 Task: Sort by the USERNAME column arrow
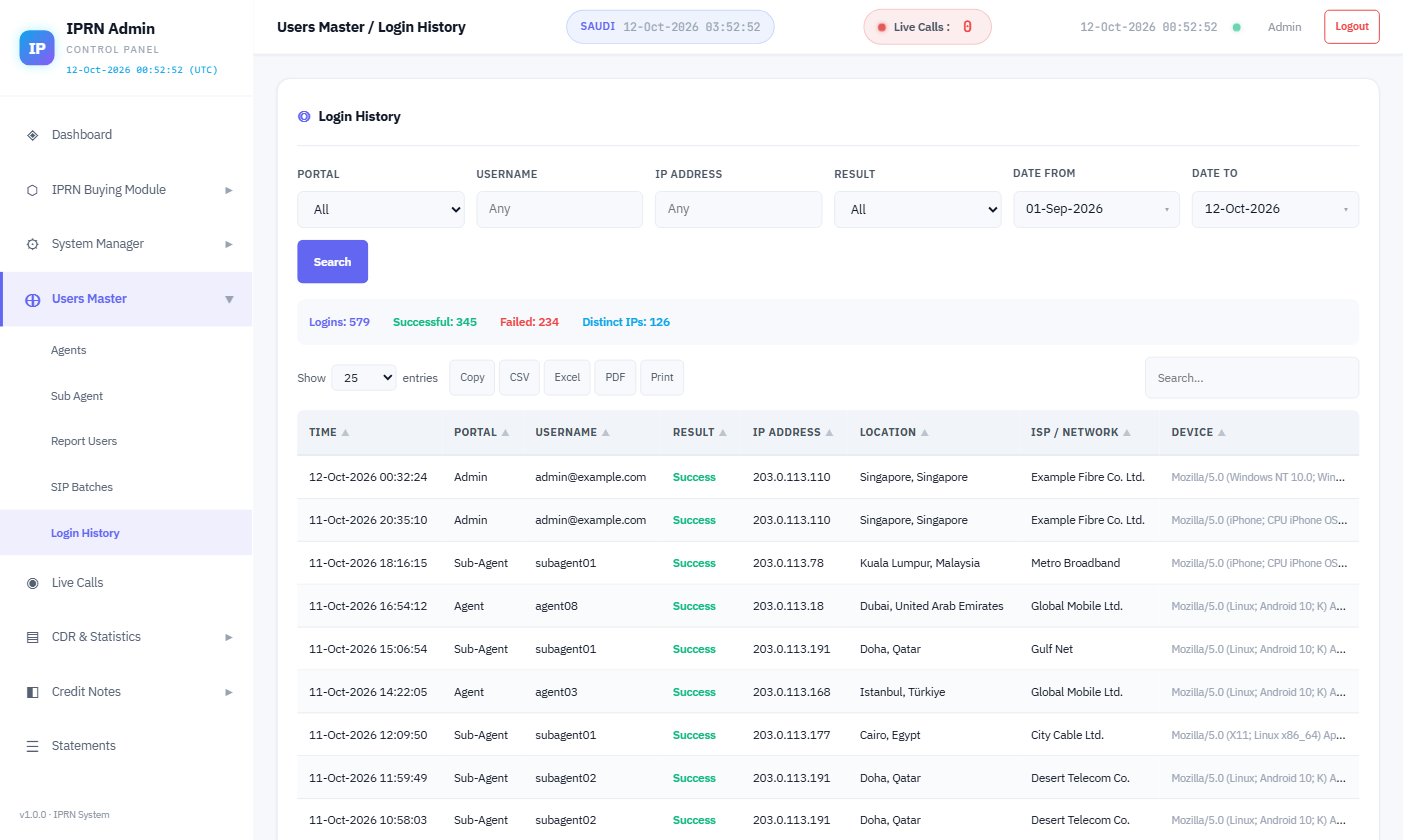[x=606, y=433]
